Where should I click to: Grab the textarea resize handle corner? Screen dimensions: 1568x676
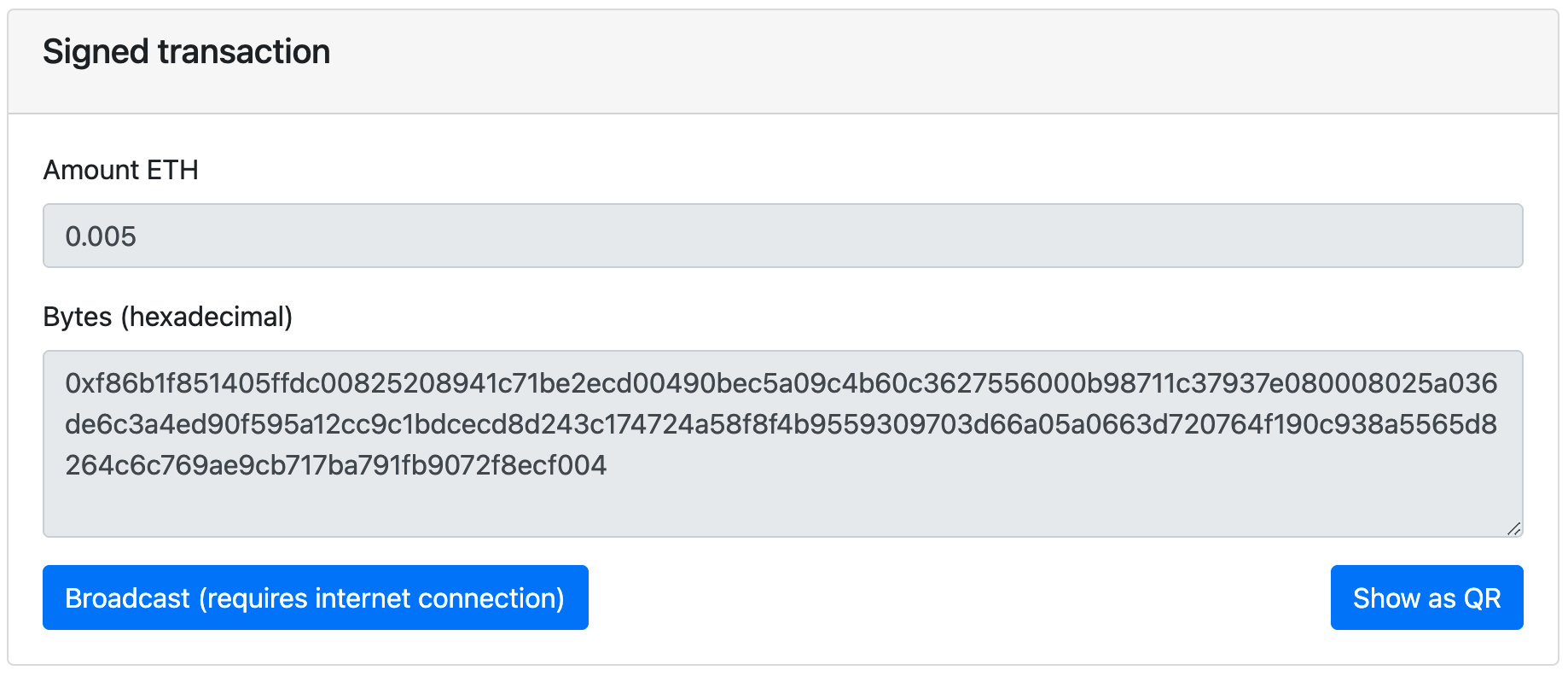coord(1513,528)
